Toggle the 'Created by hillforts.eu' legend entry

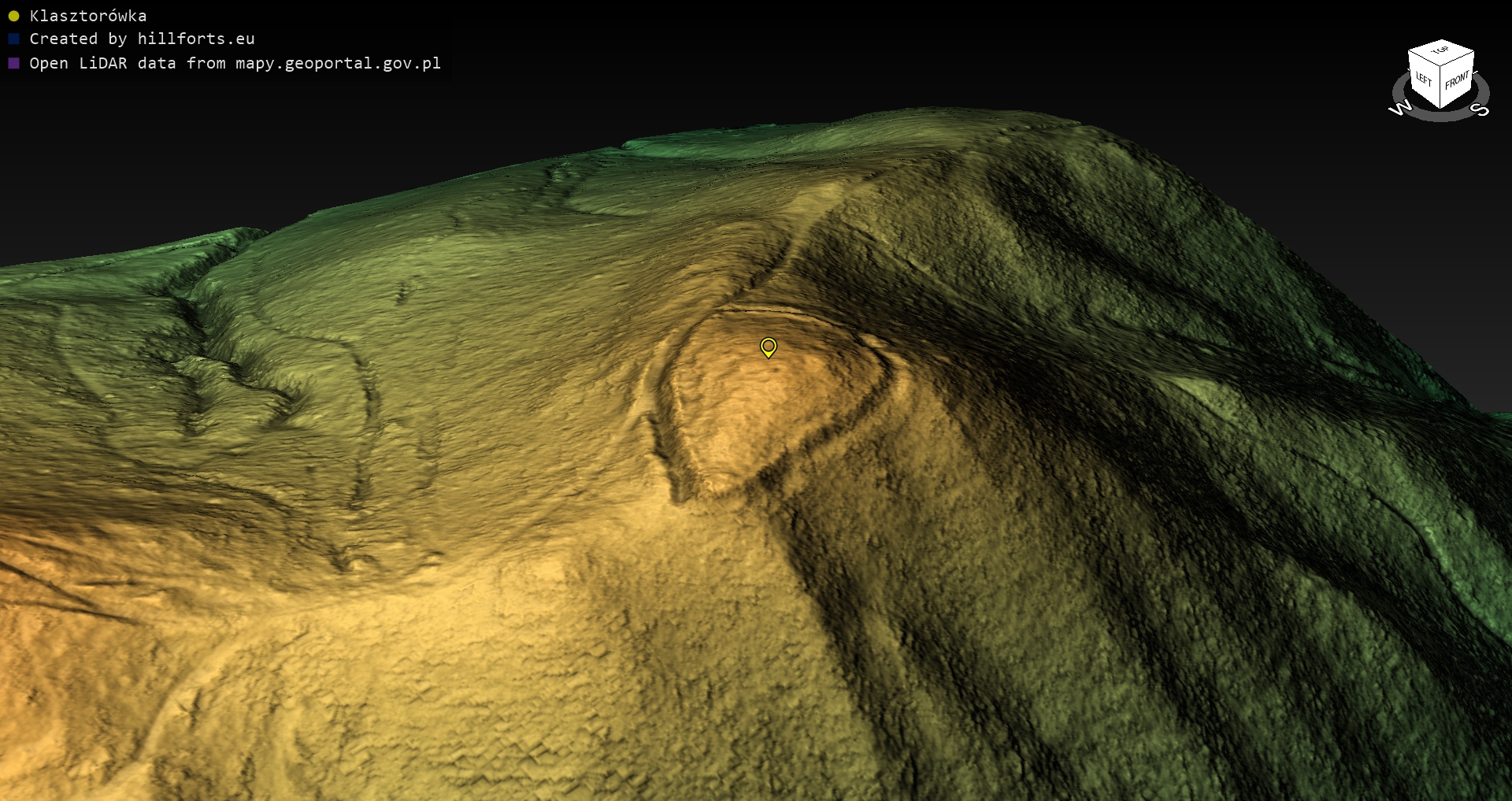click(x=142, y=39)
